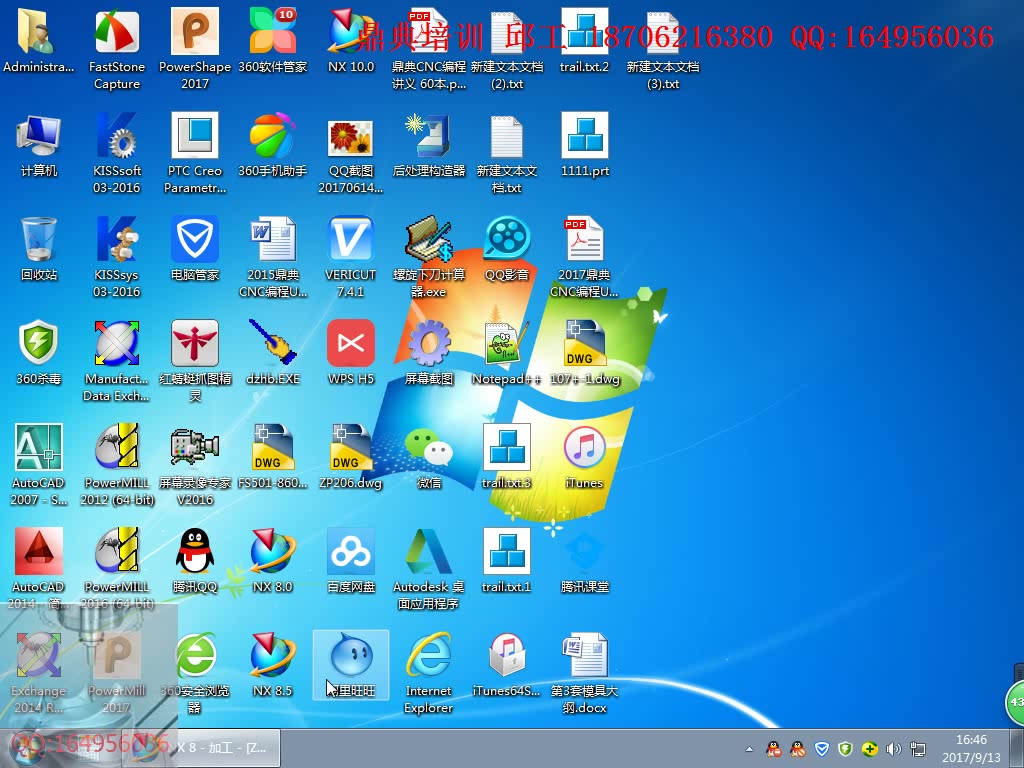
Task: Open the NX 8.0 shortcut
Action: point(272,560)
